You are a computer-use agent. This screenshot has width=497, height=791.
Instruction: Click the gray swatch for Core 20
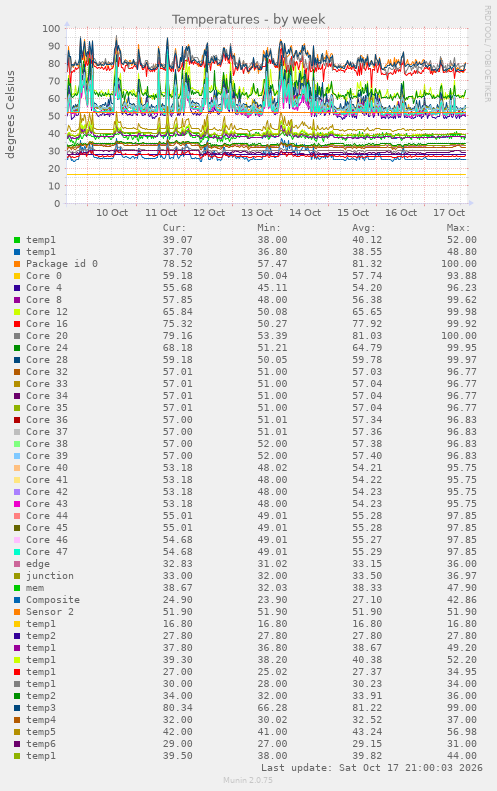(x=17, y=336)
